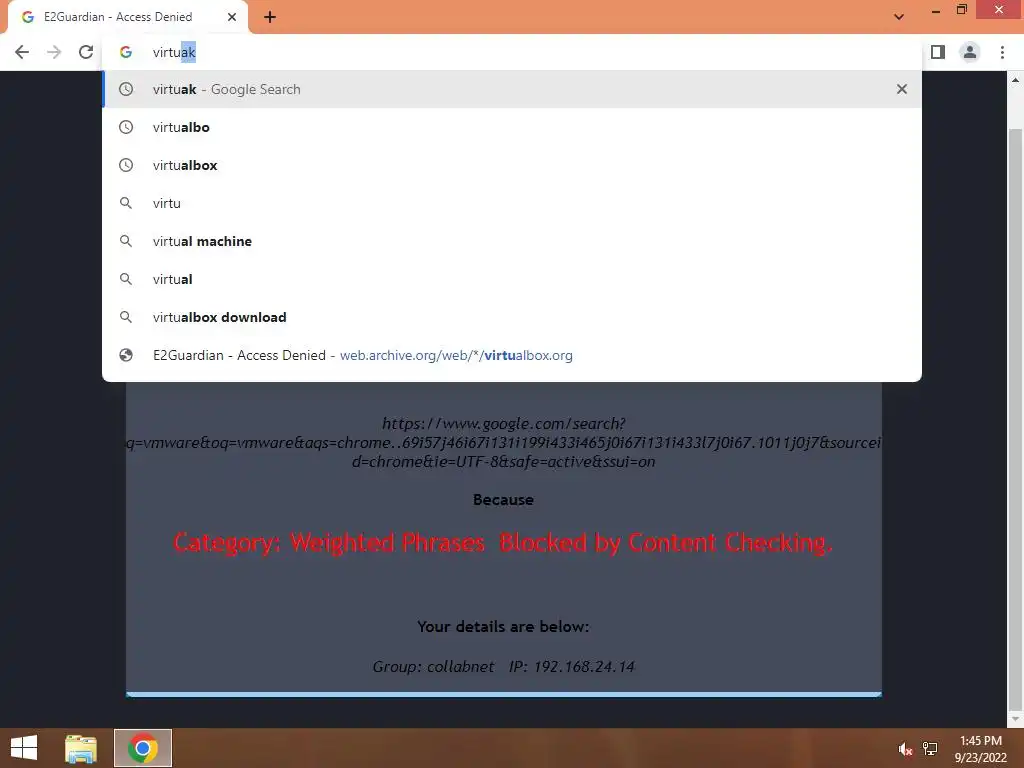This screenshot has height=768, width=1024.
Task: Remove the virtuak suggestion with the X
Action: [902, 89]
